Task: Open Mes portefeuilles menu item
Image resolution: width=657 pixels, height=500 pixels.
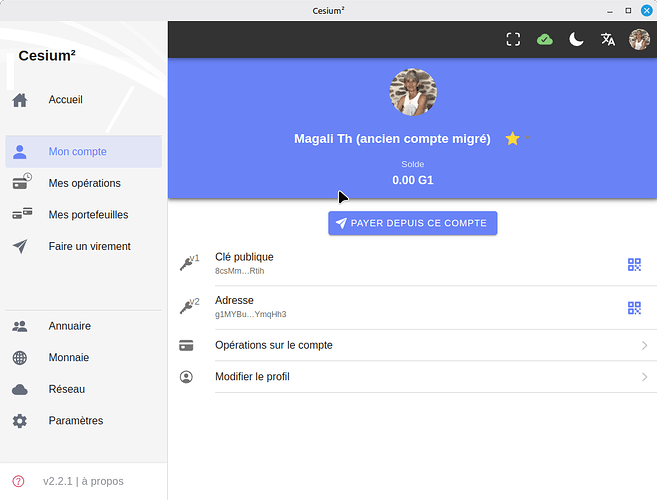Action: coord(83,215)
